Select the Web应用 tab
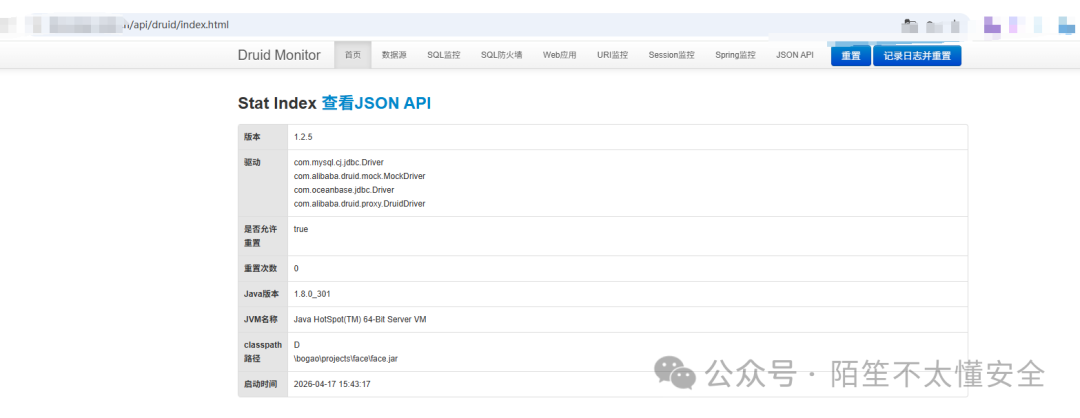 click(559, 55)
